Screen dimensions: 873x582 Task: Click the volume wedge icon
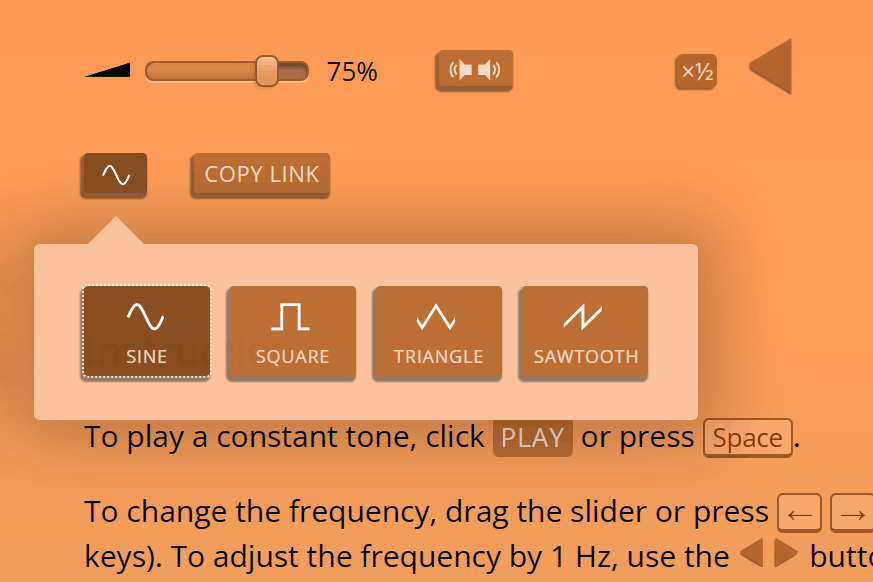[x=108, y=71]
